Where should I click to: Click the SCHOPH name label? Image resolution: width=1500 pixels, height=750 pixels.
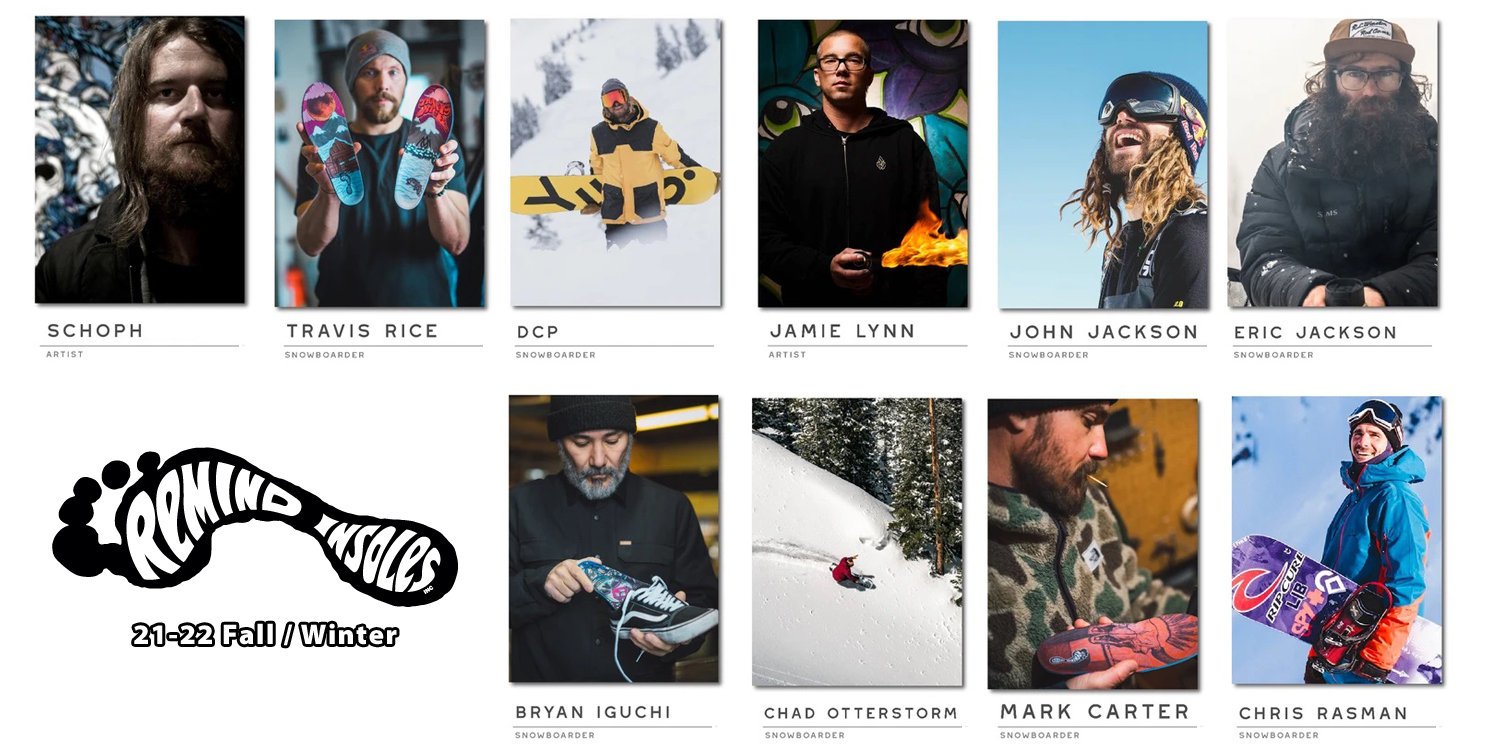pos(96,330)
